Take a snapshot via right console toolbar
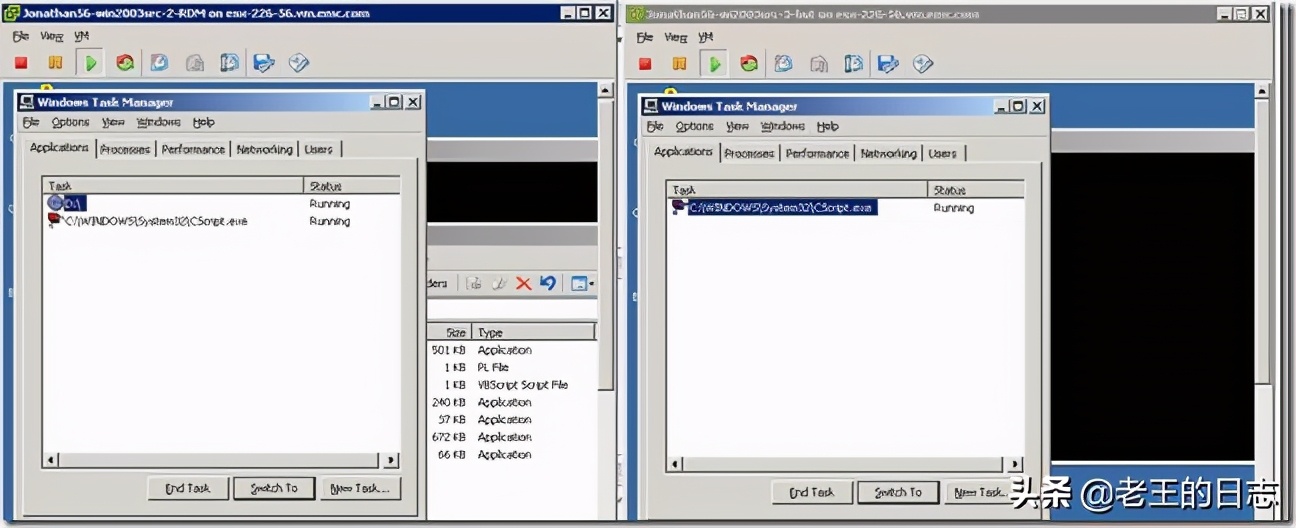The width and height of the screenshot is (1296, 528). coord(784,64)
